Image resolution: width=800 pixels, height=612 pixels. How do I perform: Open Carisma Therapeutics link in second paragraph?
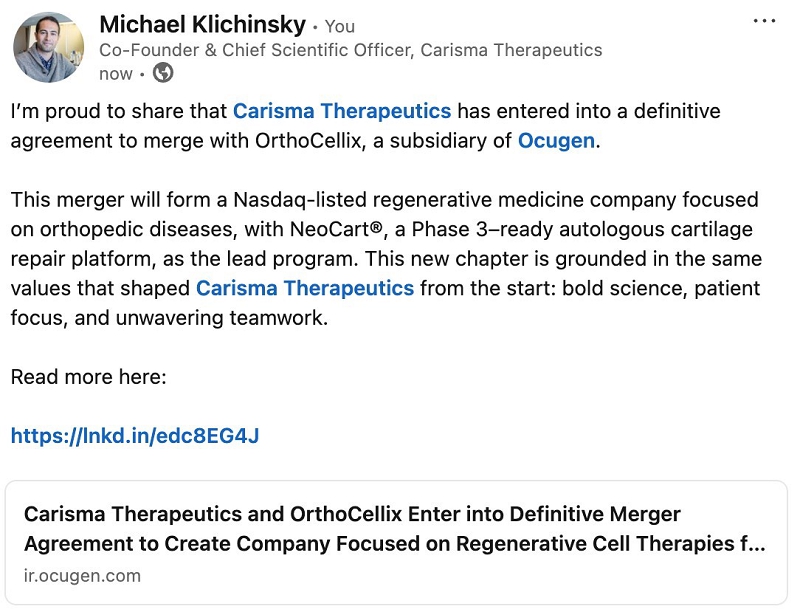point(305,289)
